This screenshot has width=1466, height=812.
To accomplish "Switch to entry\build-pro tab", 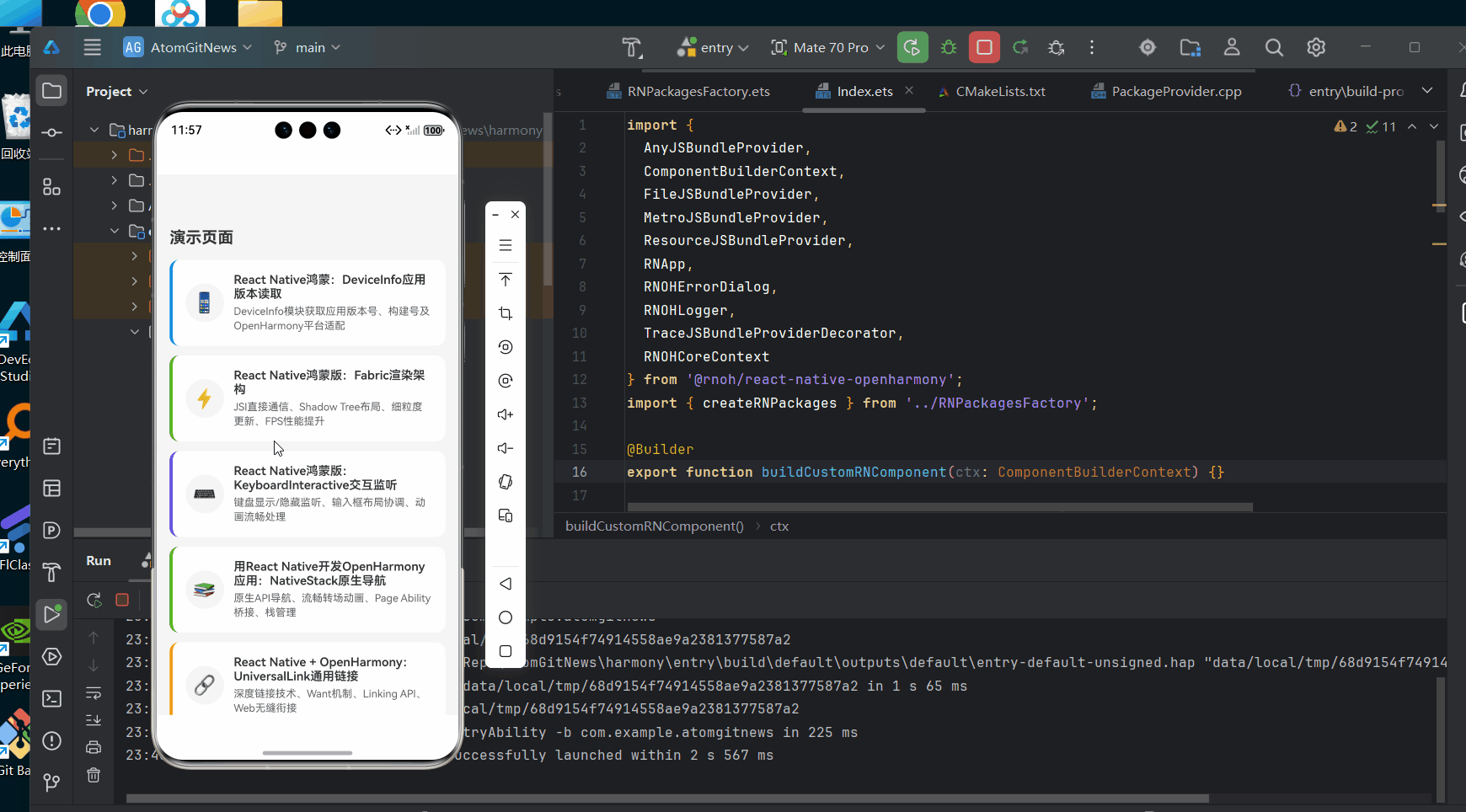I will point(1346,91).
